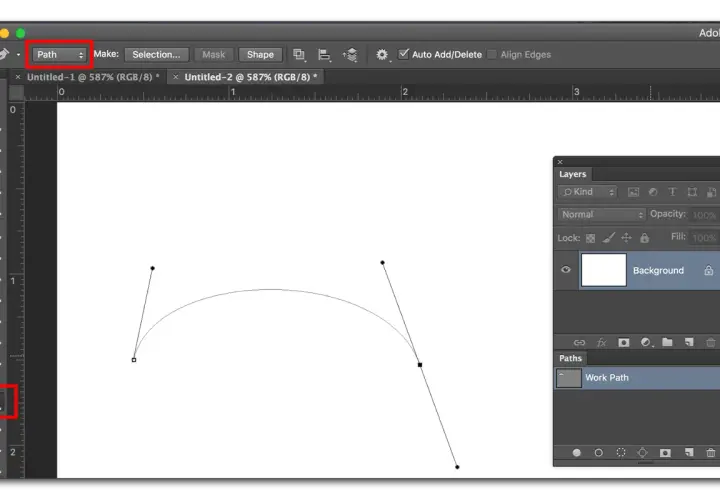Add a layer mask in Layers panel
Image resolution: width=720 pixels, height=500 pixels.
click(624, 343)
